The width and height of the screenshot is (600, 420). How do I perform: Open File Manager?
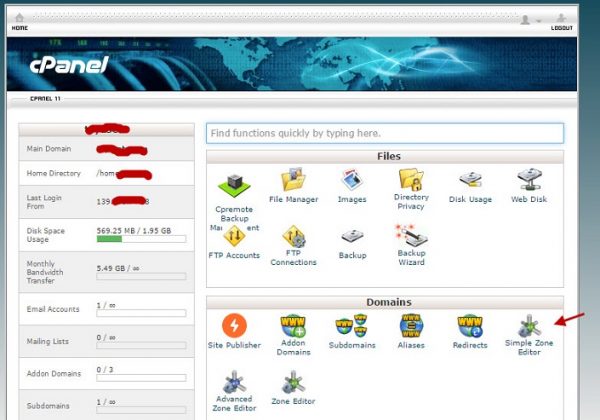point(293,180)
